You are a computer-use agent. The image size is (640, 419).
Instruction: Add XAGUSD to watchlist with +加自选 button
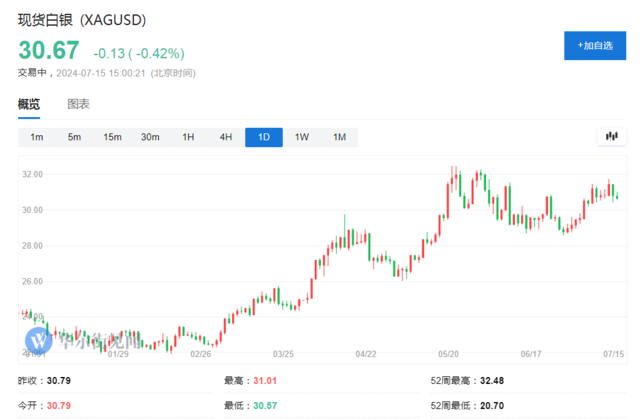click(595, 46)
